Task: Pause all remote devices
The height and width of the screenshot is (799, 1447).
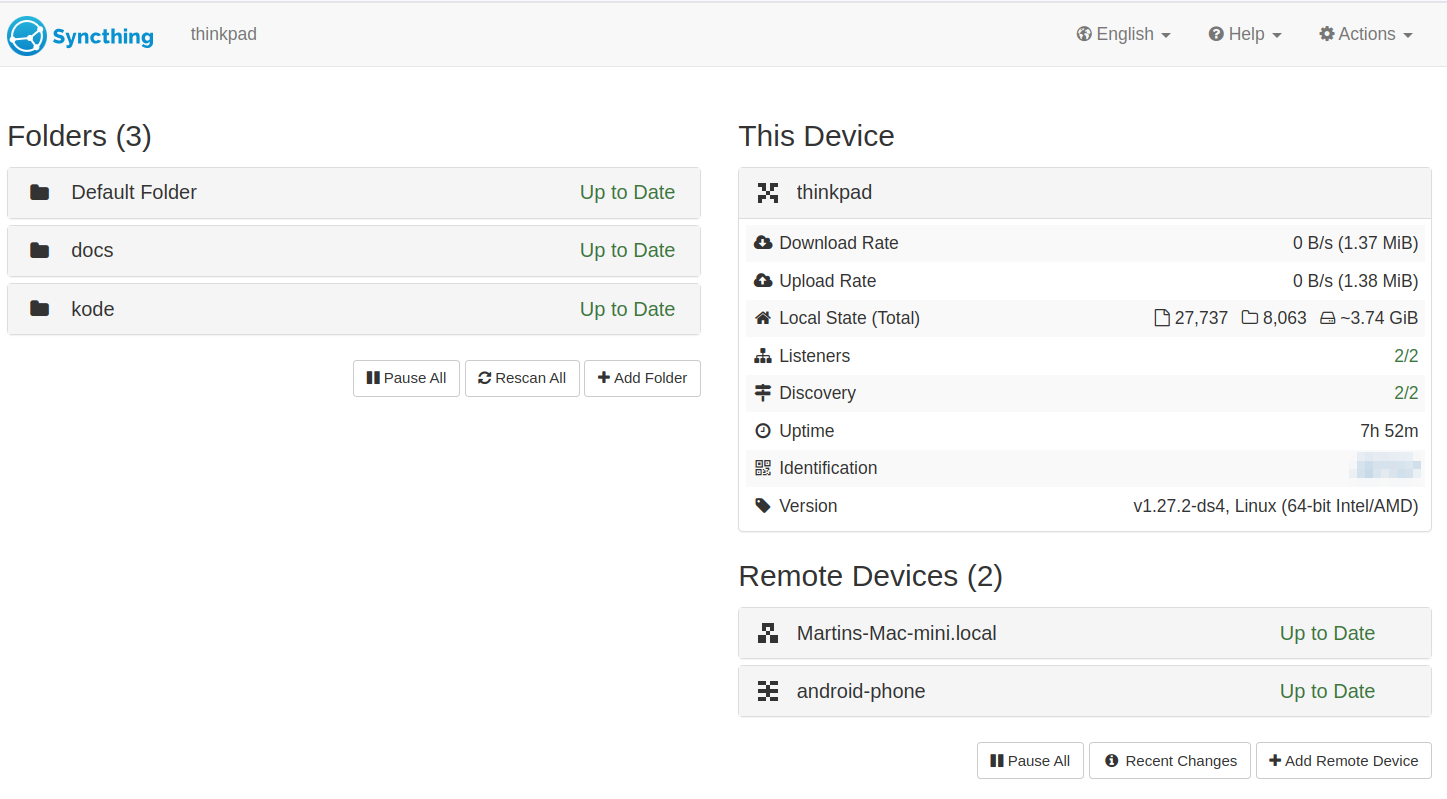Action: (1030, 761)
